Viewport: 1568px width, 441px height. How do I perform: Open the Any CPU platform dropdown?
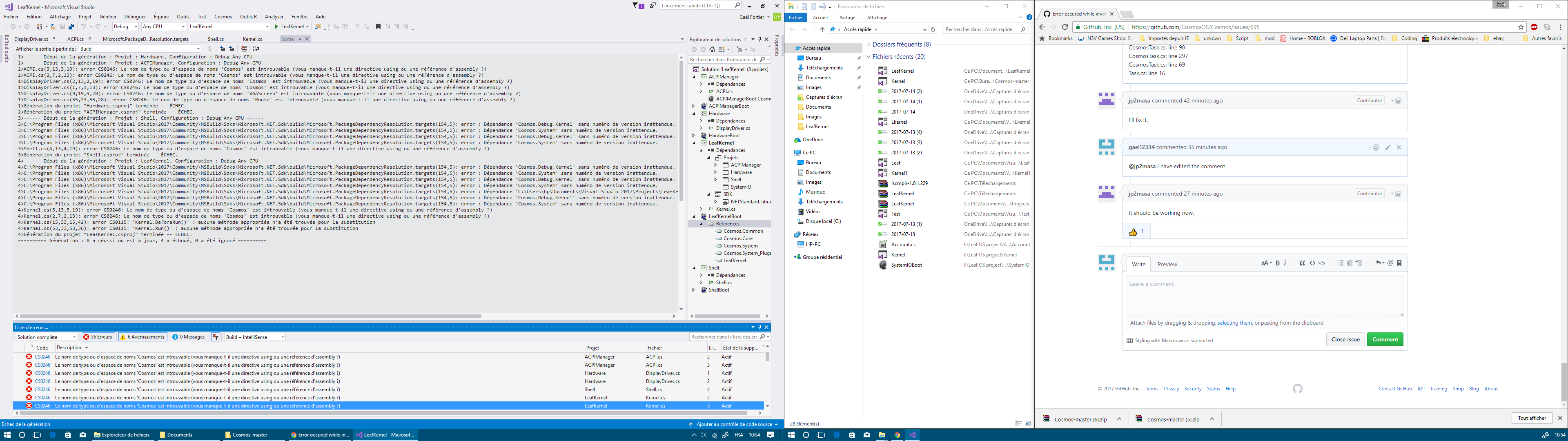[x=164, y=27]
